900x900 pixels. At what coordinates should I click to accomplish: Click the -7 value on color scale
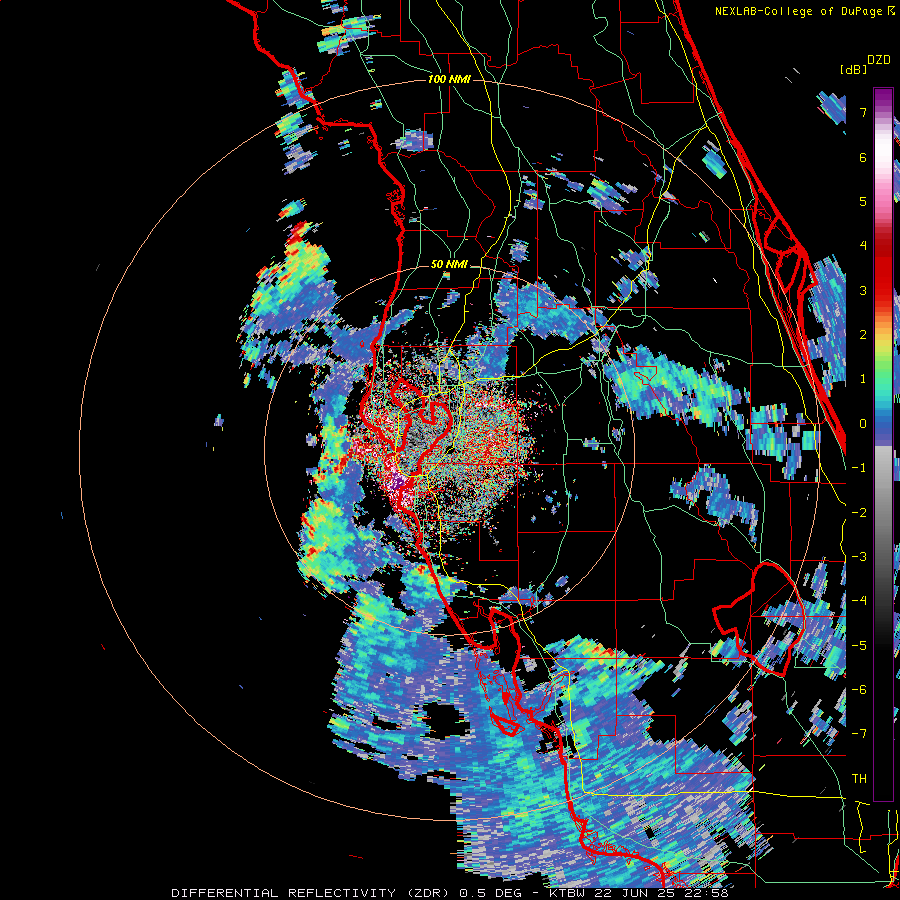(x=859, y=734)
